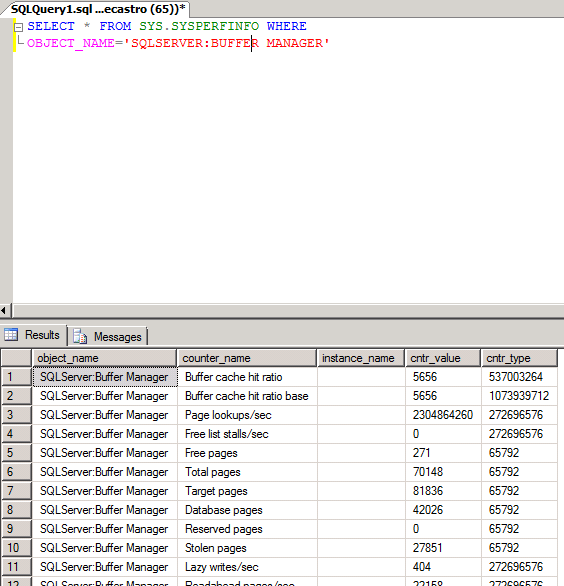Image resolution: width=564 pixels, height=586 pixels.
Task: Click SYS.SYSPERFINFO in the query text
Action: [x=199, y=26]
